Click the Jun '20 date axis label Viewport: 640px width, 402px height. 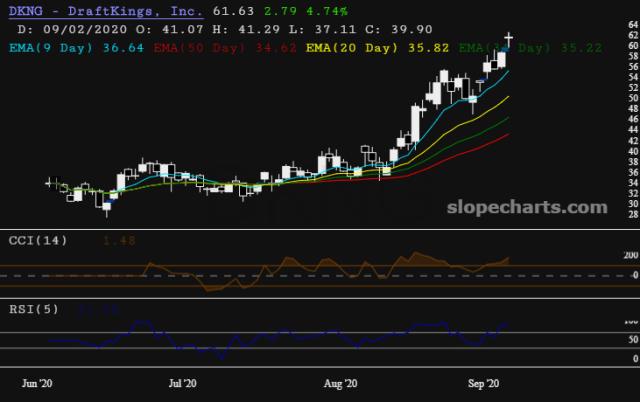tap(37, 383)
